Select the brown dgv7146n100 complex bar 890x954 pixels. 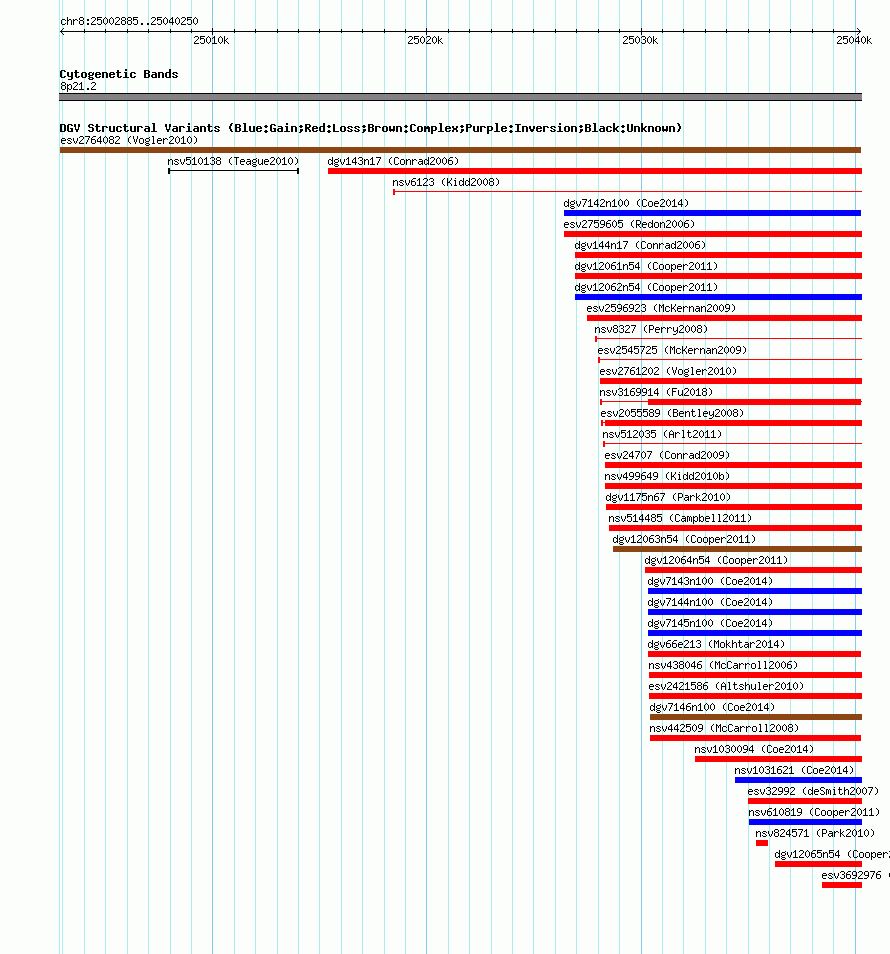756,717
